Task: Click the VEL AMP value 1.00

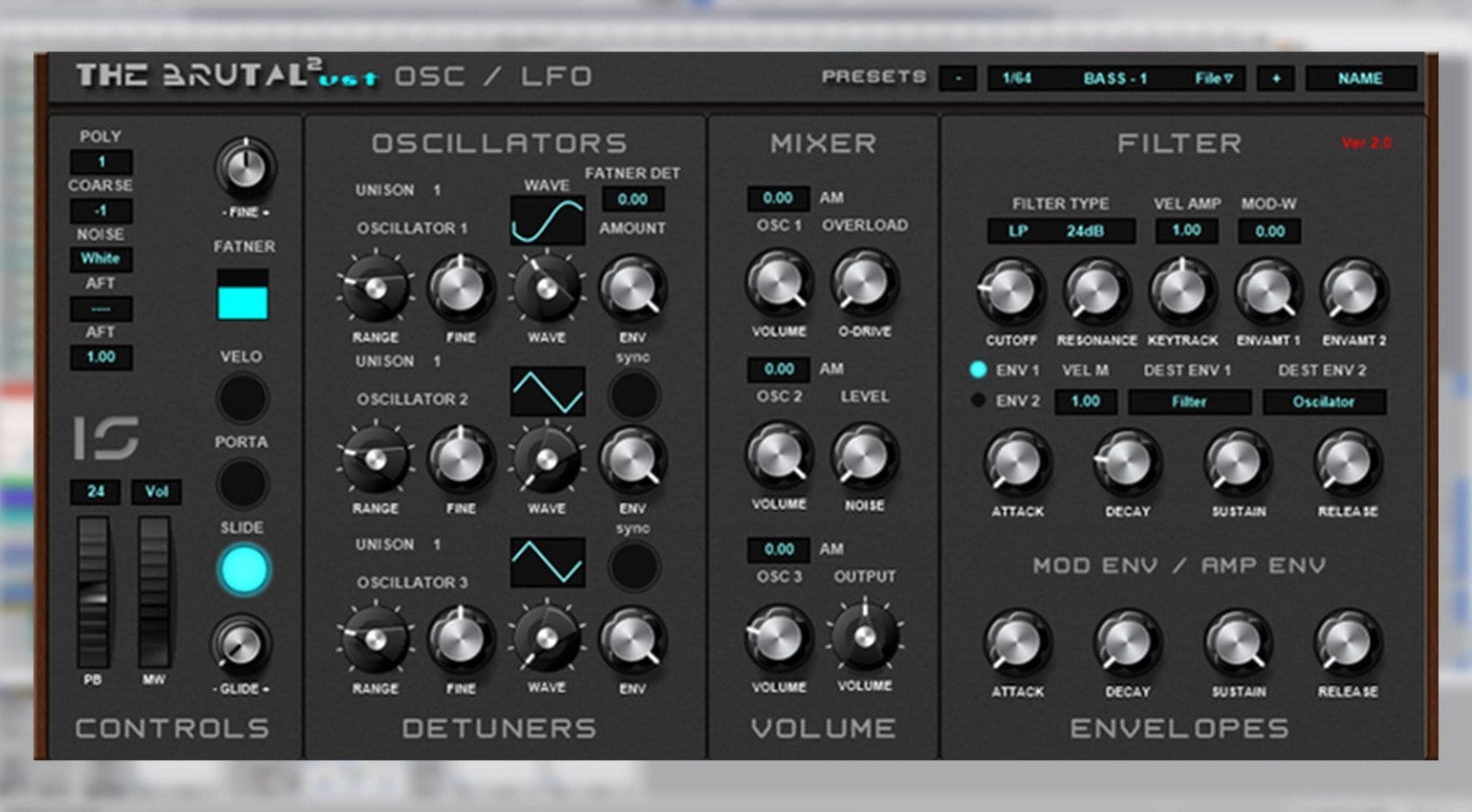Action: pos(1186,230)
